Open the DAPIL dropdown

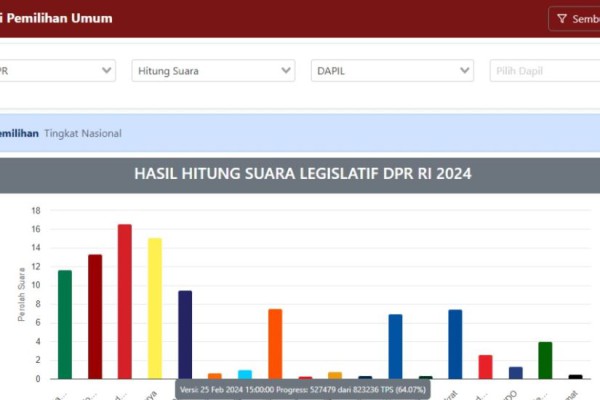click(x=392, y=71)
